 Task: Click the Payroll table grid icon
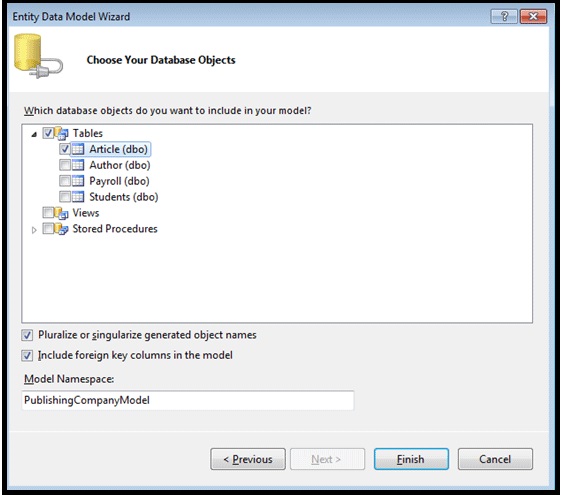tap(78, 181)
